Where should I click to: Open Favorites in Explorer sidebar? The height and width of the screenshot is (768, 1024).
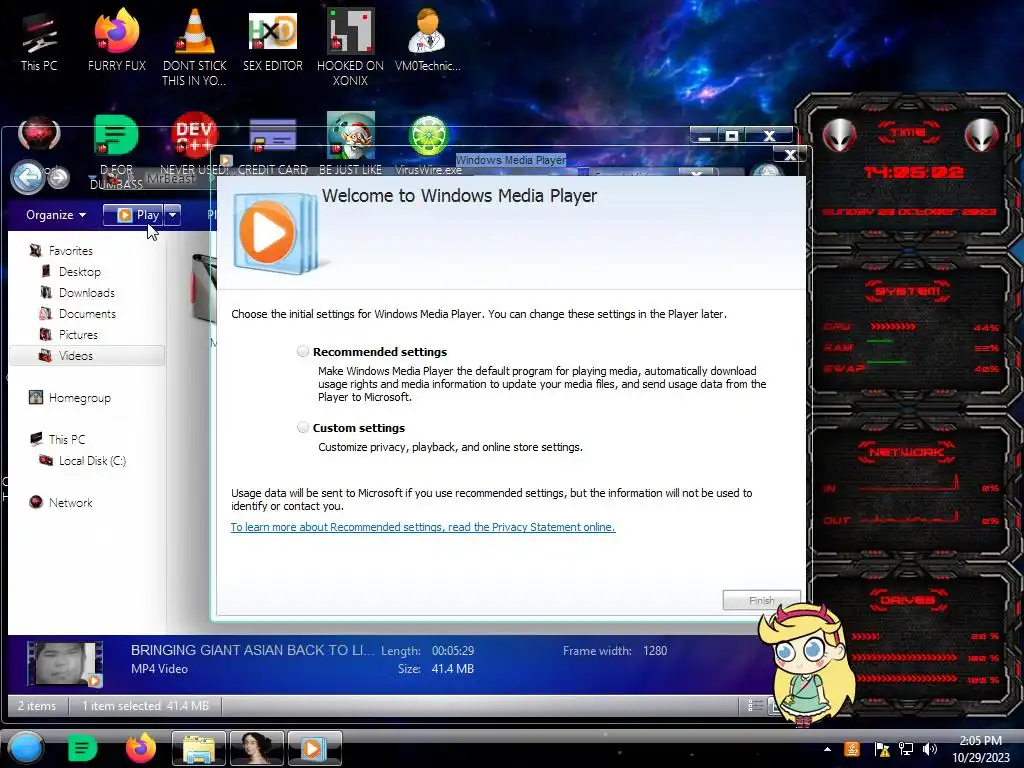[x=70, y=251]
